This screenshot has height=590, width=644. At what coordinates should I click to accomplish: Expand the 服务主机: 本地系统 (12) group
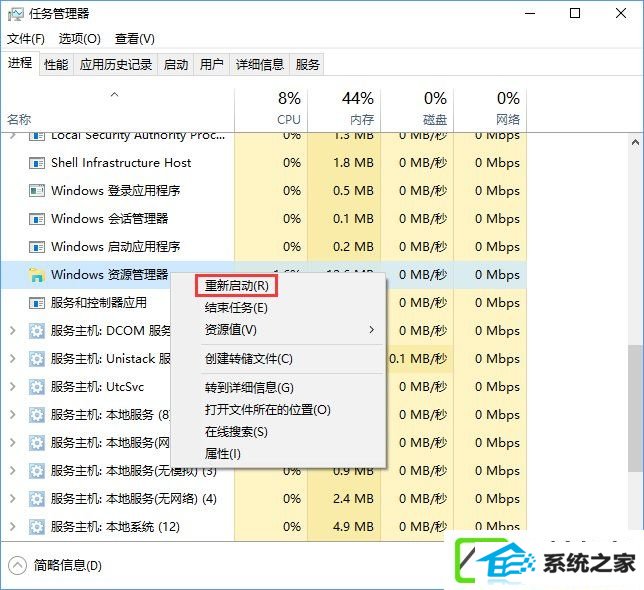tap(13, 526)
